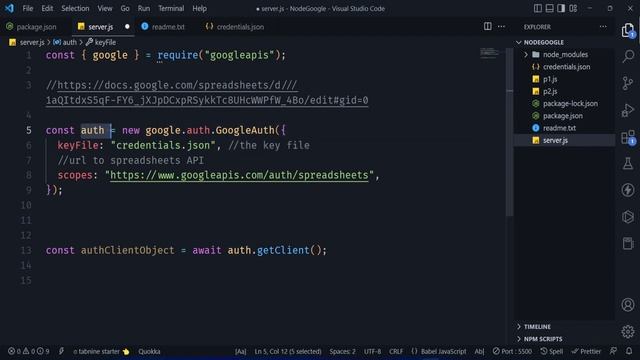Screen dimensions: 640x360
Task: Open the Extensions view icon
Action: point(628,137)
